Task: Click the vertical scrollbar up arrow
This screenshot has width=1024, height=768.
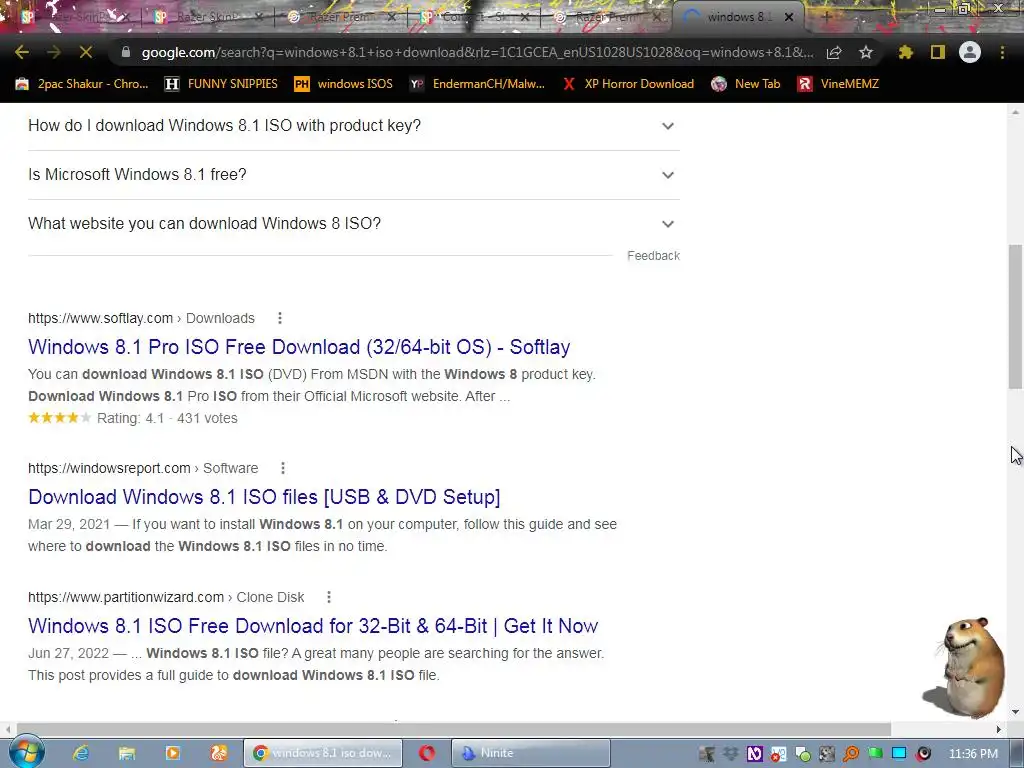Action: click(1016, 112)
